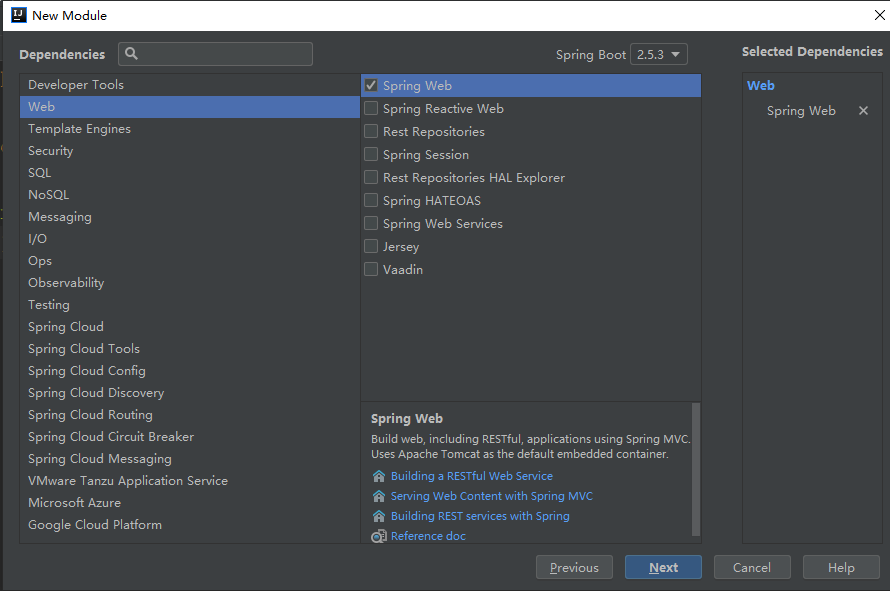Click home icon beside Building a RESTful Web Service

[x=379, y=476]
